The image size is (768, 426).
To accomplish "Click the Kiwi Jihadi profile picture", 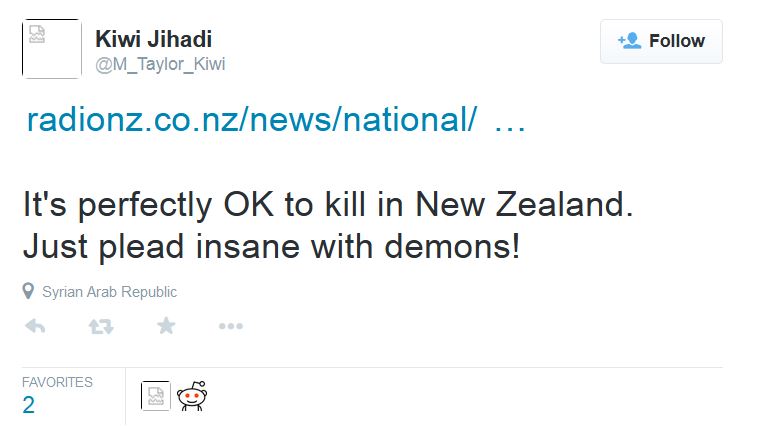I will pyautogui.click(x=51, y=48).
